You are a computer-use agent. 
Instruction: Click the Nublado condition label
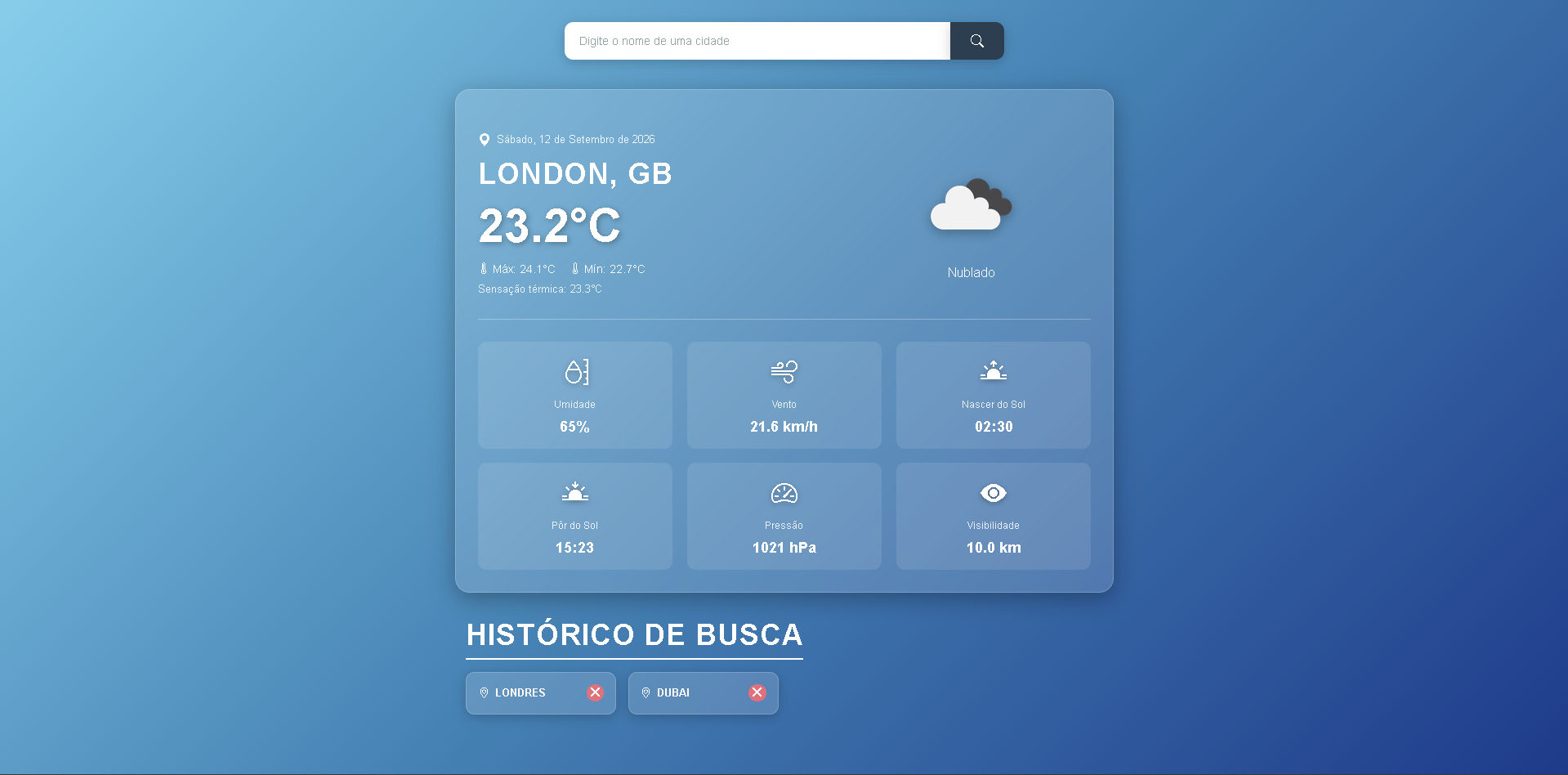point(971,272)
